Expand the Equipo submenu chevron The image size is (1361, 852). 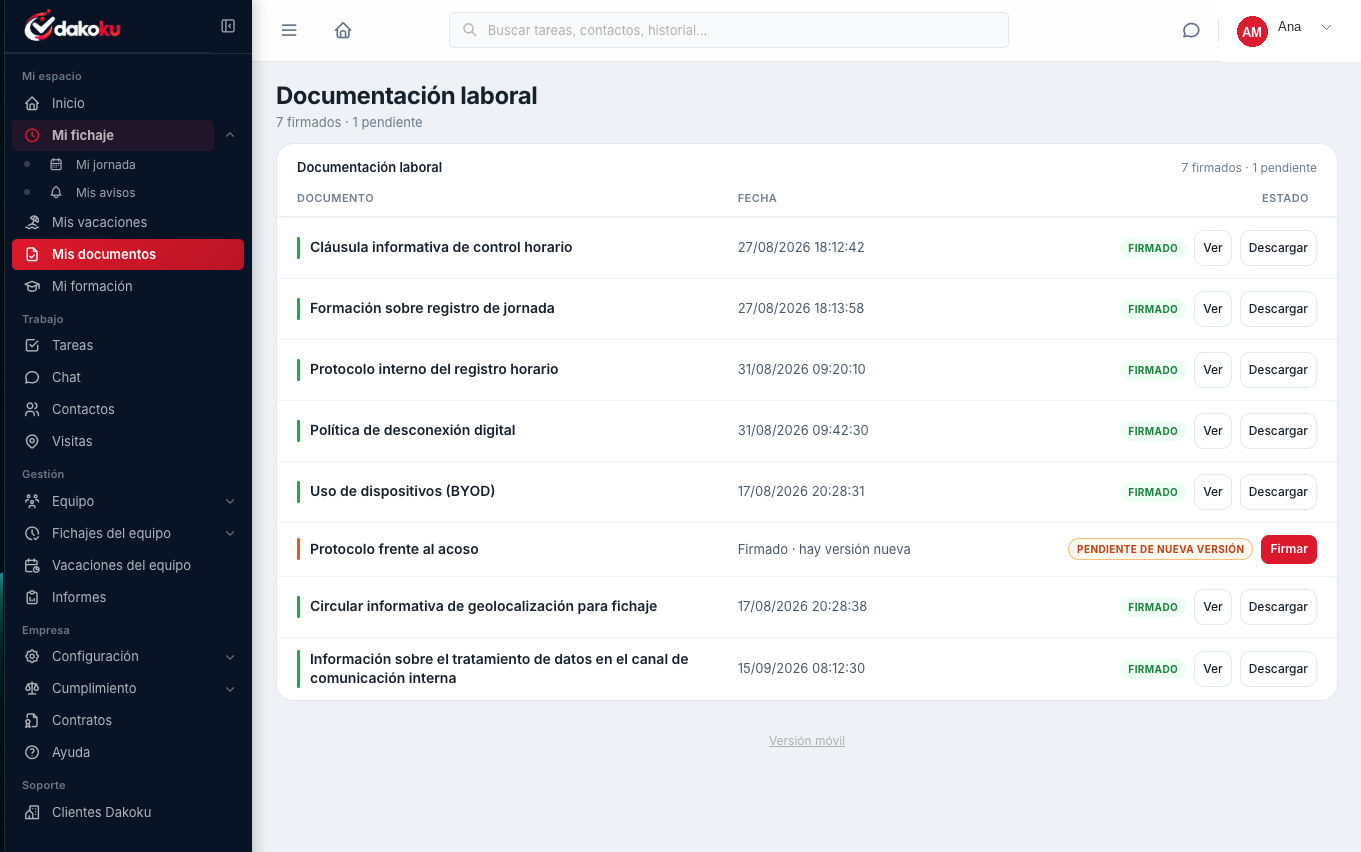coord(230,501)
